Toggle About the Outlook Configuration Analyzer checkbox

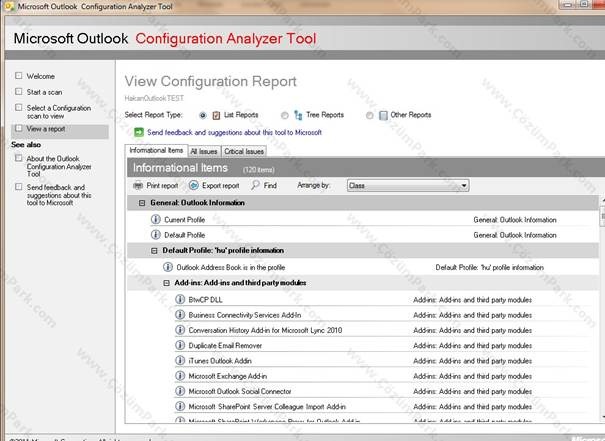click(19, 158)
